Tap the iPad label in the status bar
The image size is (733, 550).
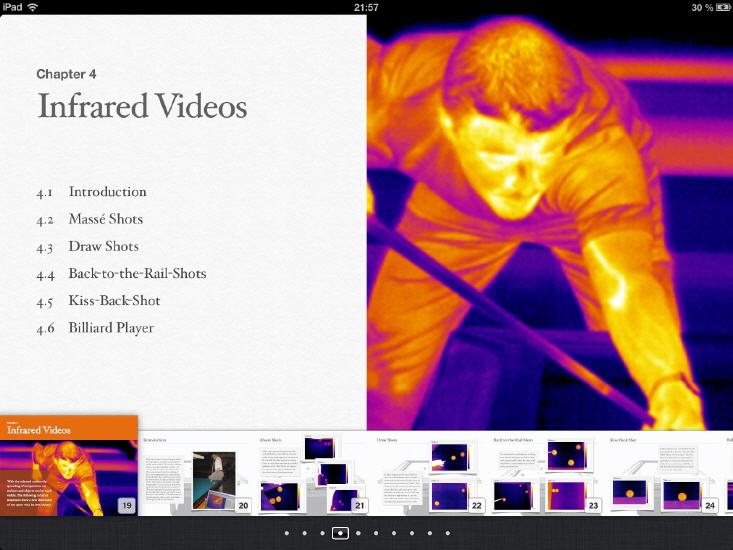pos(12,7)
